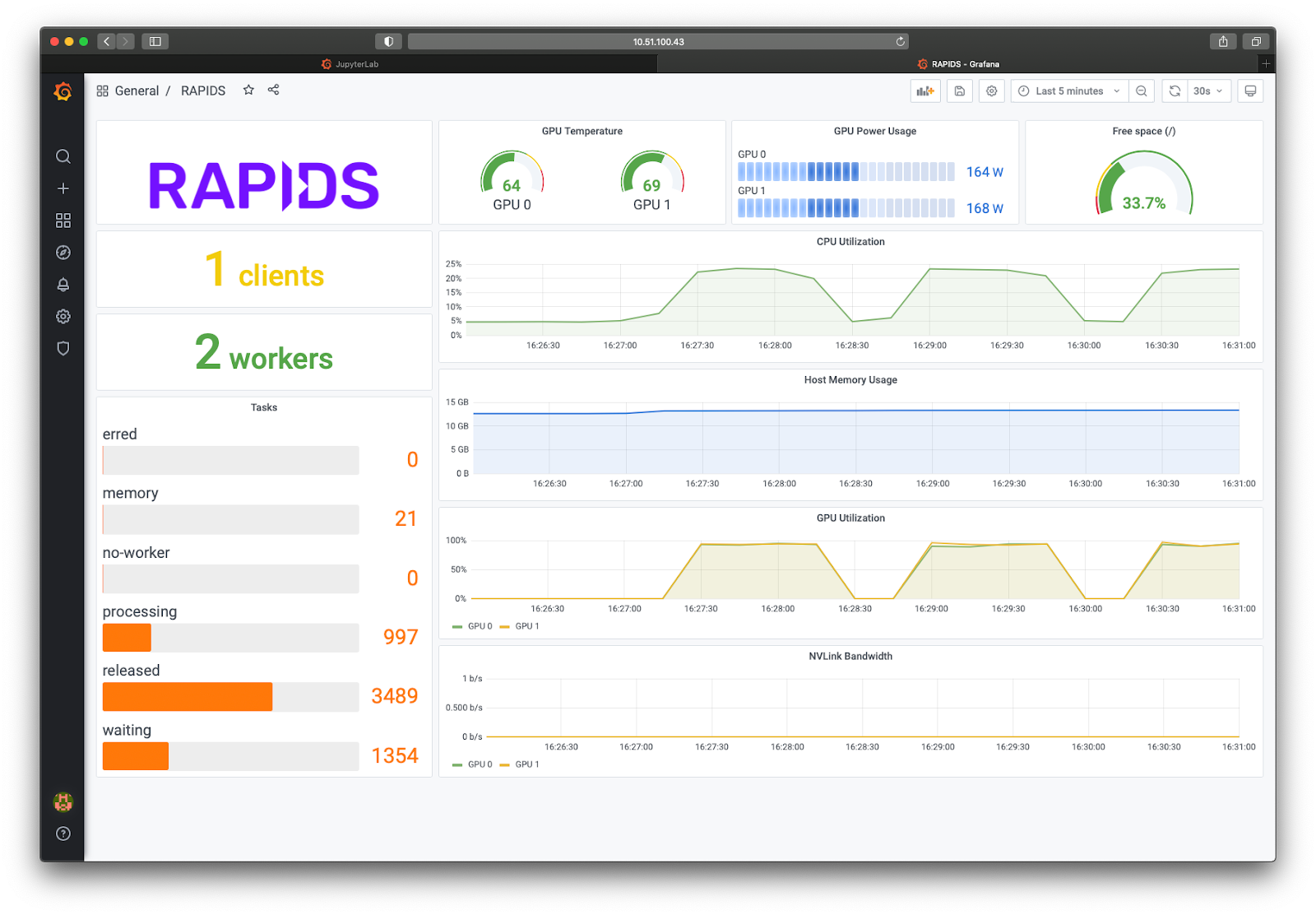This screenshot has width=1316, height=915.
Task: Open the Configuration gear in sidebar
Action: [63, 317]
